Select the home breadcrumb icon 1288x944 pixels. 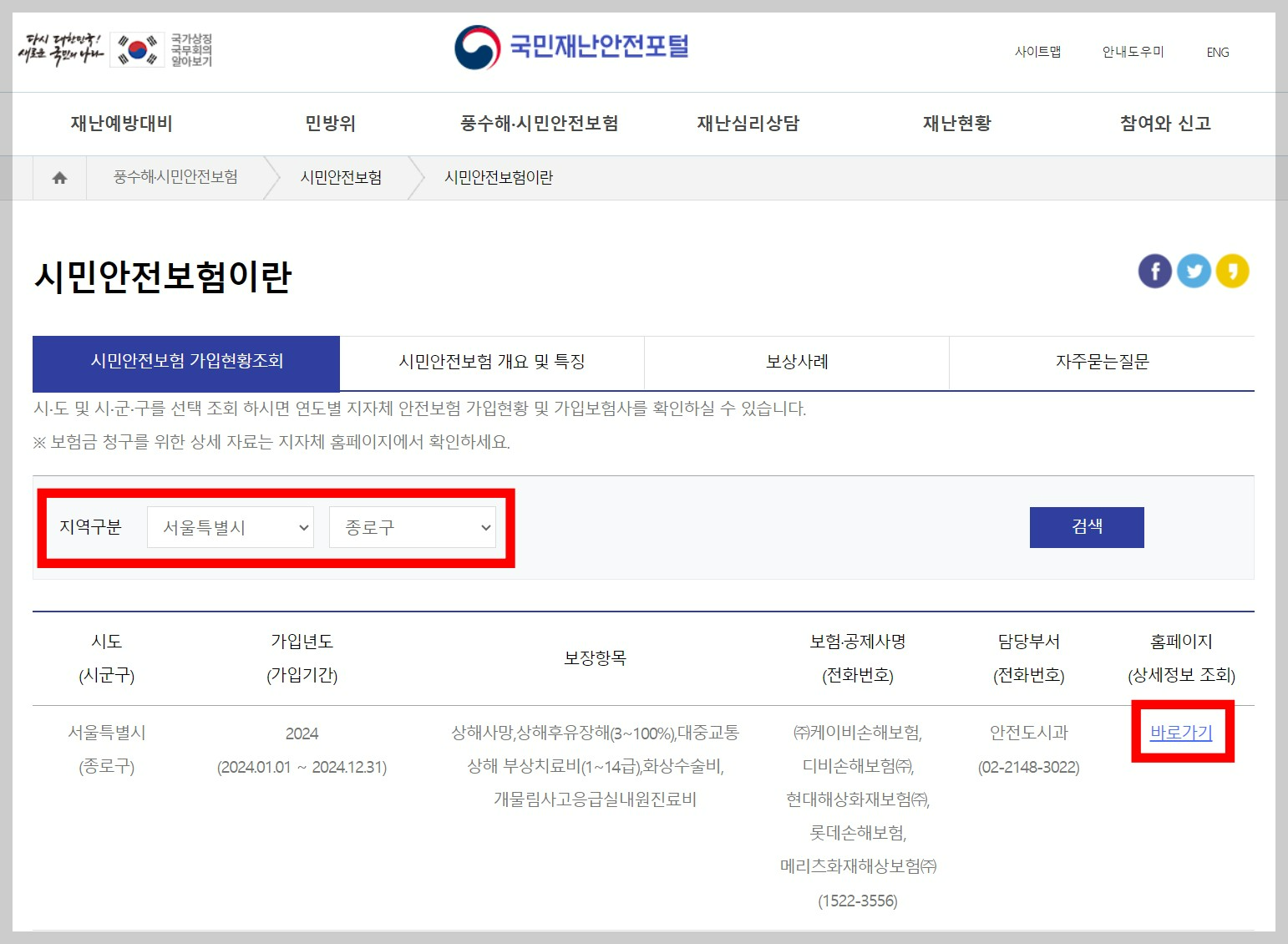coord(58,177)
